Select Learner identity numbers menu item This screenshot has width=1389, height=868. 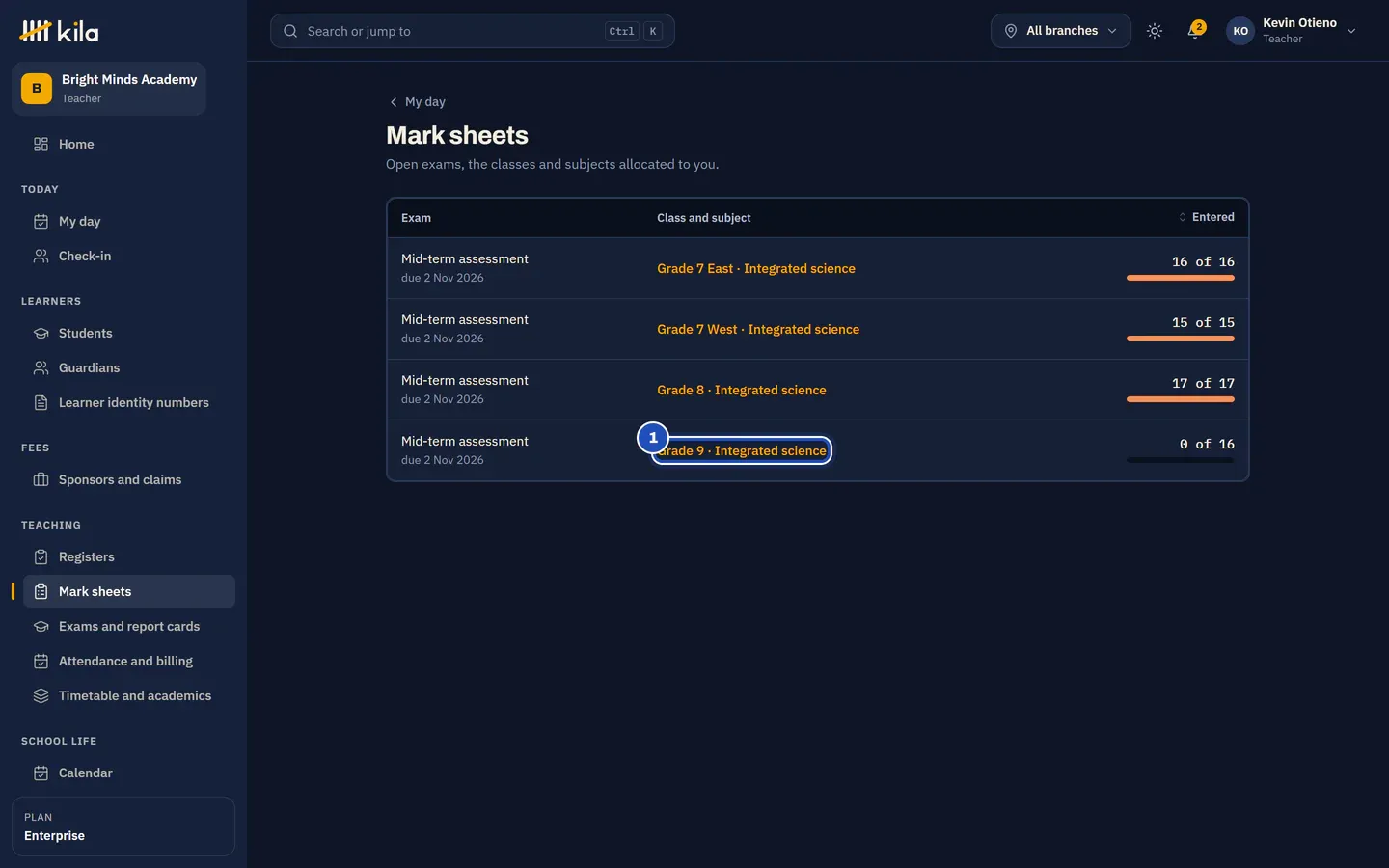coord(129,402)
